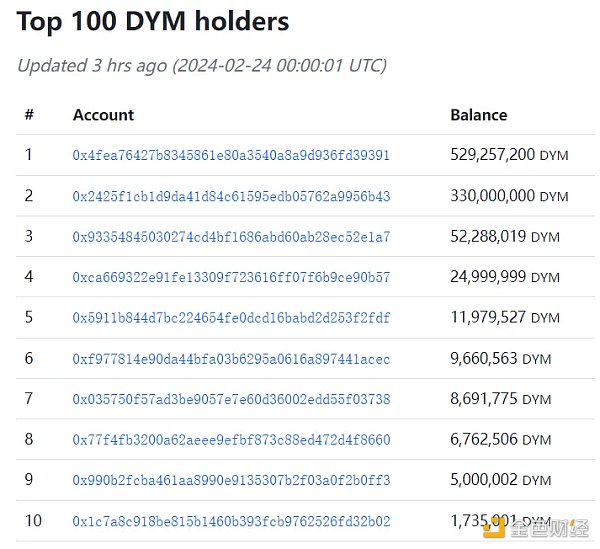This screenshot has width=600, height=549.
Task: Select the 330,000,000 DYM balance value
Action: (508, 196)
